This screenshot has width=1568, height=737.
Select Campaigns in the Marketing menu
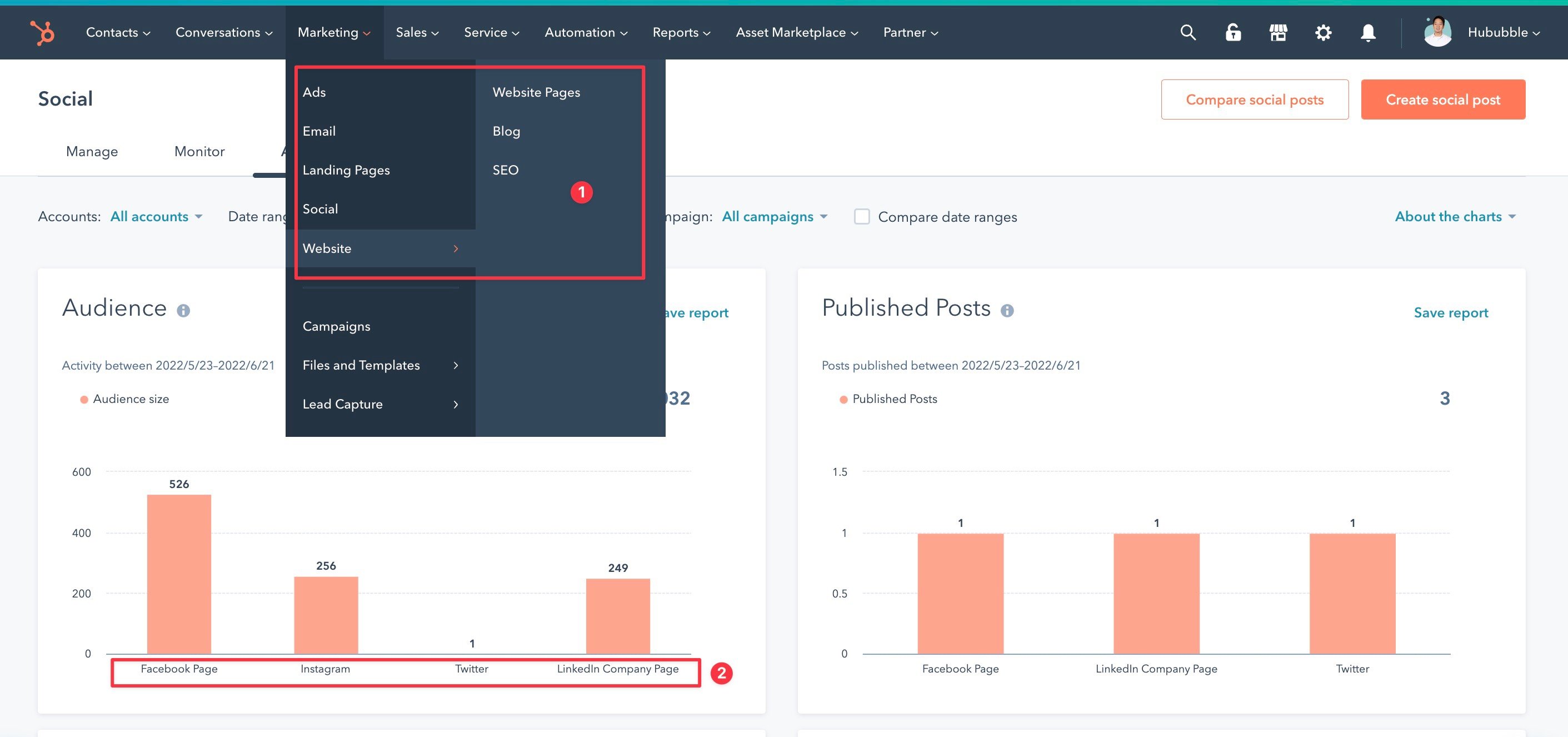tap(381, 326)
